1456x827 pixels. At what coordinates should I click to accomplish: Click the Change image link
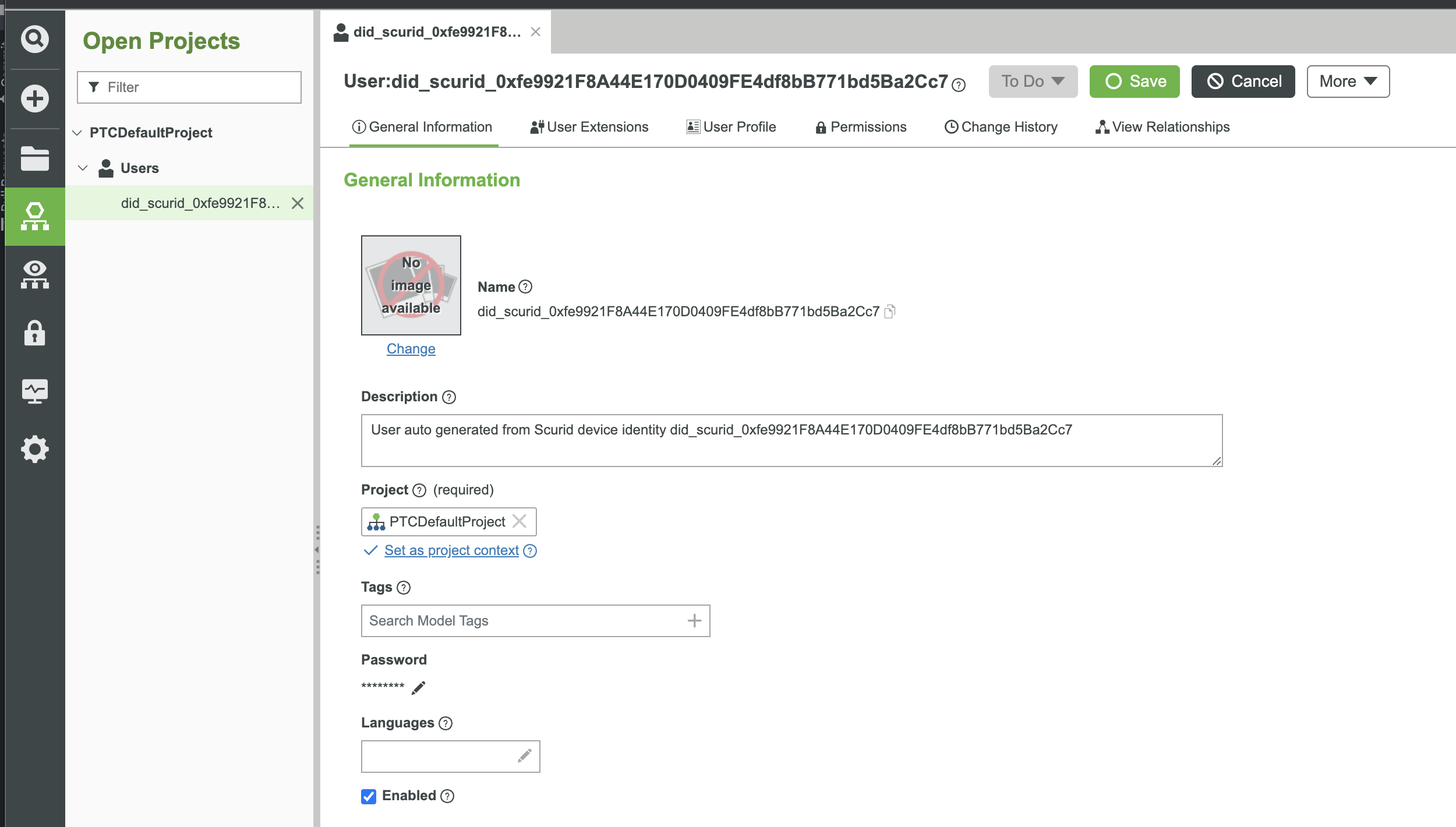(x=411, y=349)
